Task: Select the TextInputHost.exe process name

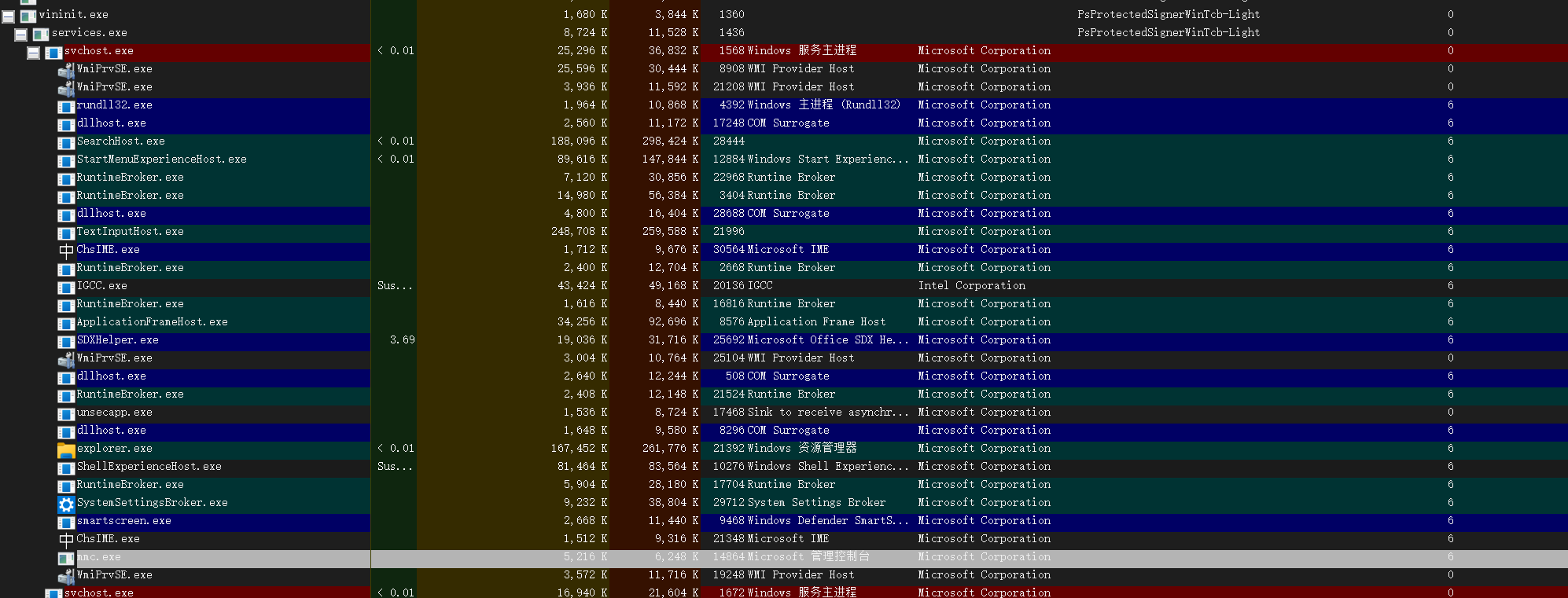Action: (x=130, y=232)
